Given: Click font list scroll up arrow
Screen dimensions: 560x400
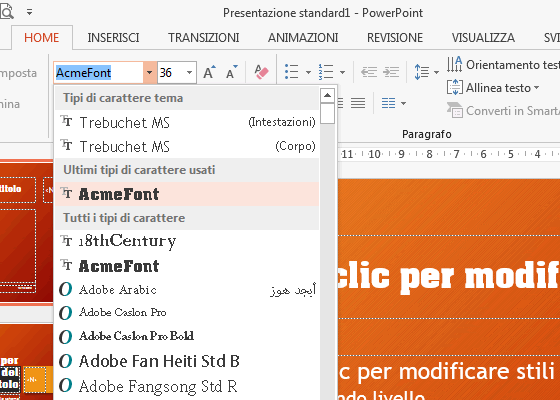Looking at the screenshot, I should pos(327,95).
